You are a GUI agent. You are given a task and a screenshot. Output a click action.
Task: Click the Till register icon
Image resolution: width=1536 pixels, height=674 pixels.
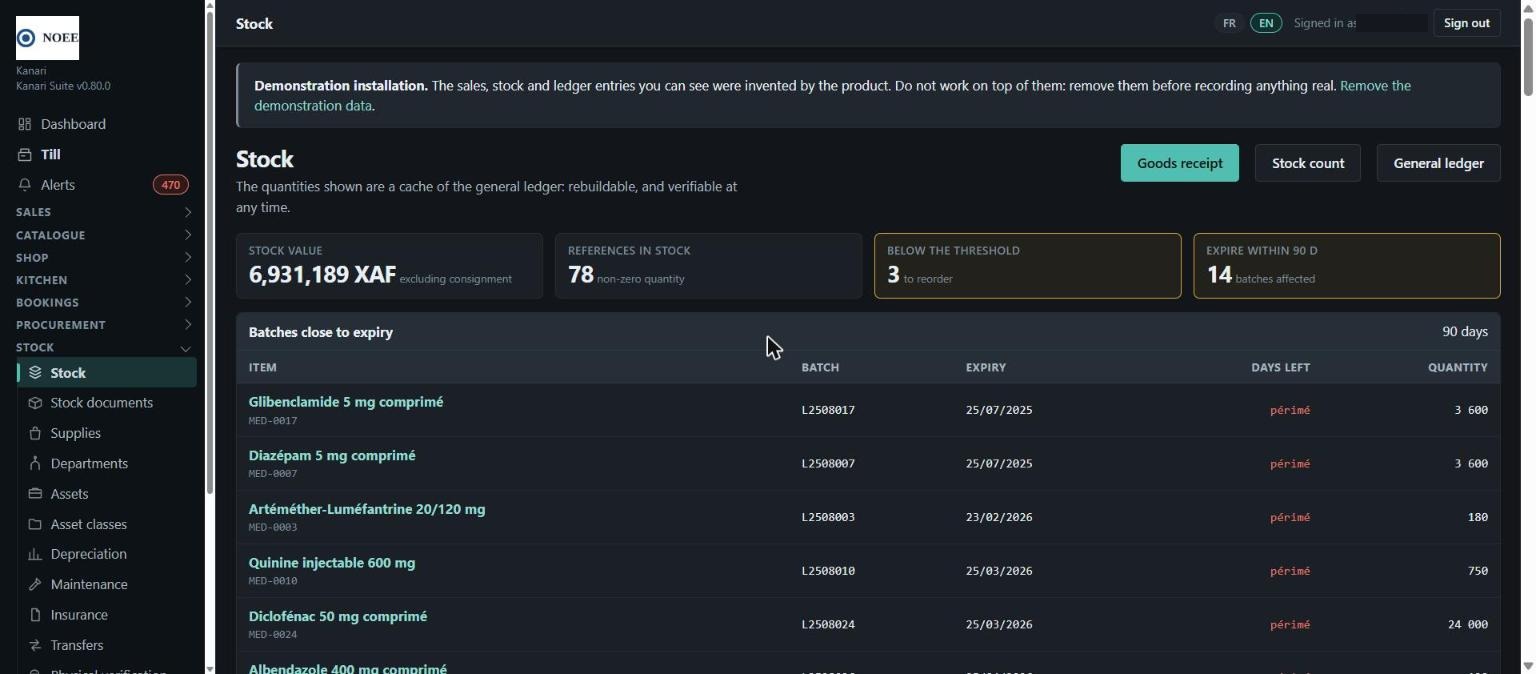click(x=25, y=154)
